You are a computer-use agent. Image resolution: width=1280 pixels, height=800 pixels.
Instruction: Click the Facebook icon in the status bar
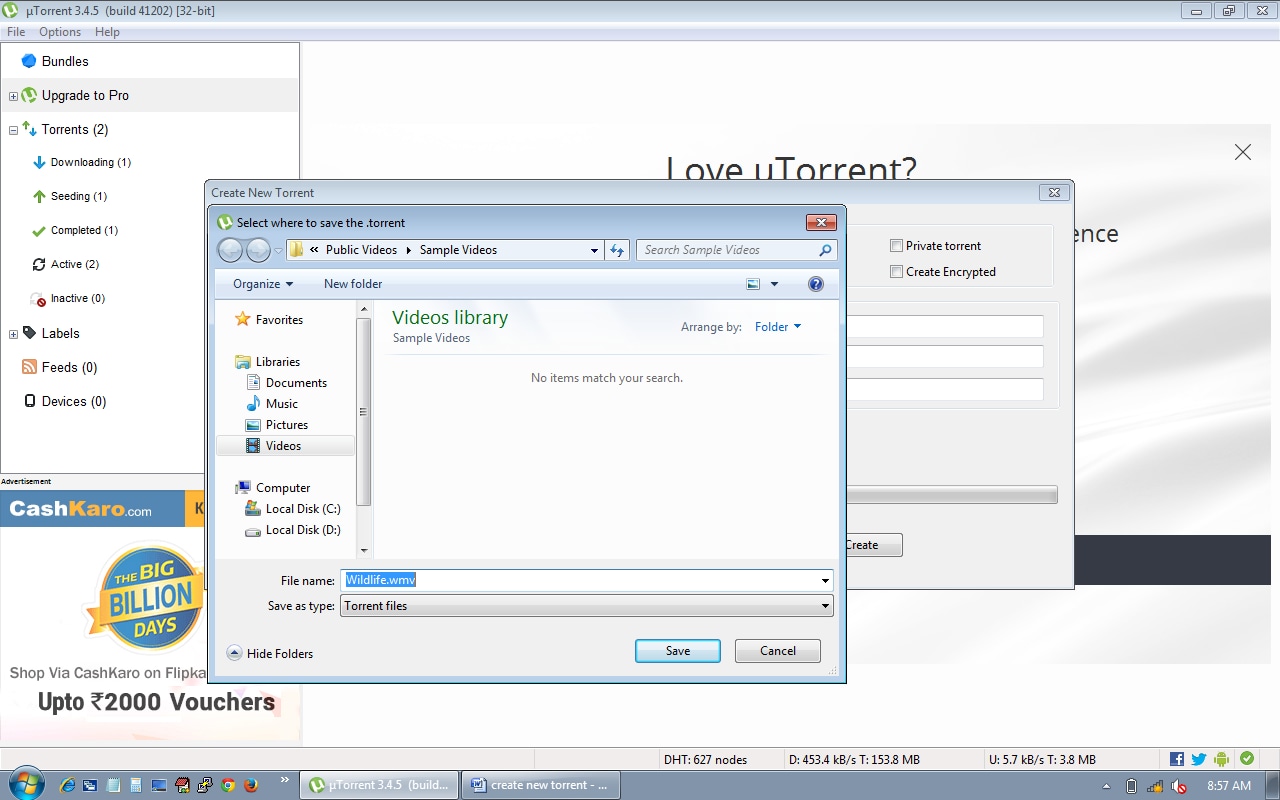point(1176,759)
